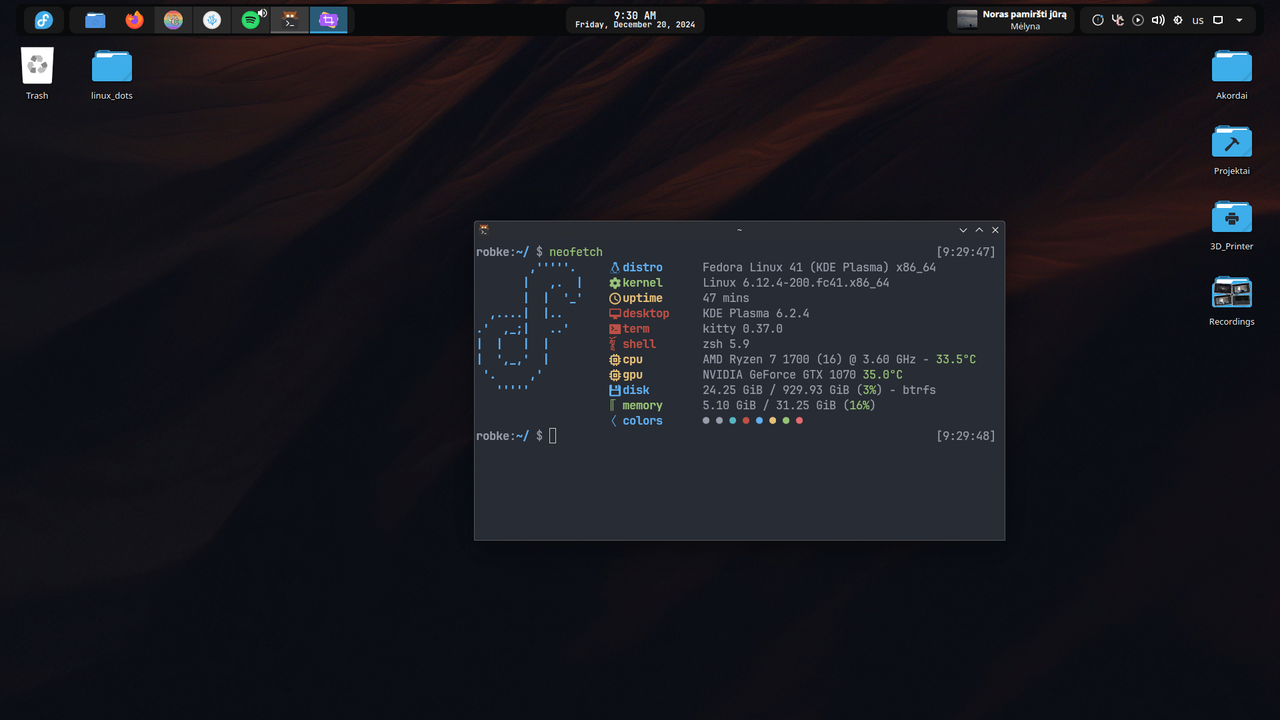Launch the file manager from the panel
Viewport: 1280px width, 720px height.
[x=95, y=20]
